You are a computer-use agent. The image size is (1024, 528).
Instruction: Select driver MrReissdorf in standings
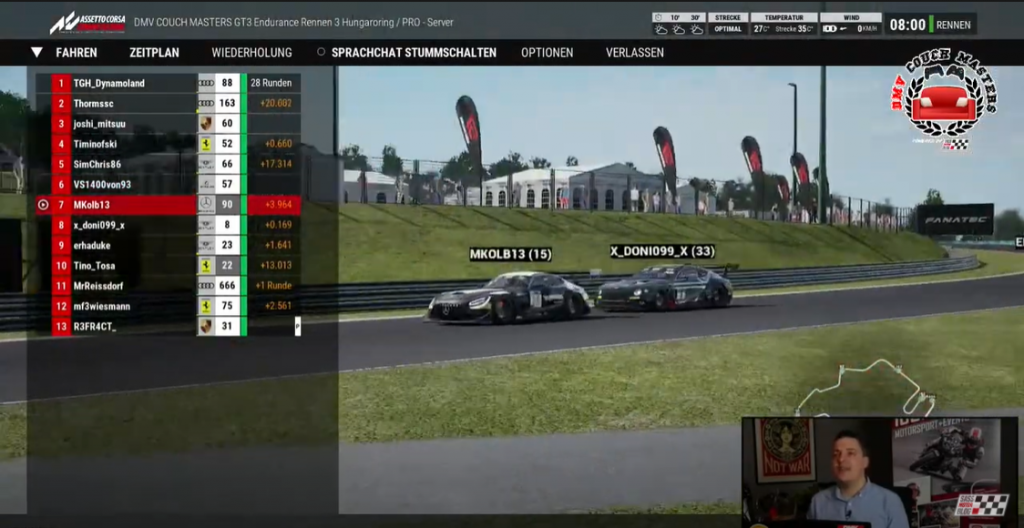(98, 286)
